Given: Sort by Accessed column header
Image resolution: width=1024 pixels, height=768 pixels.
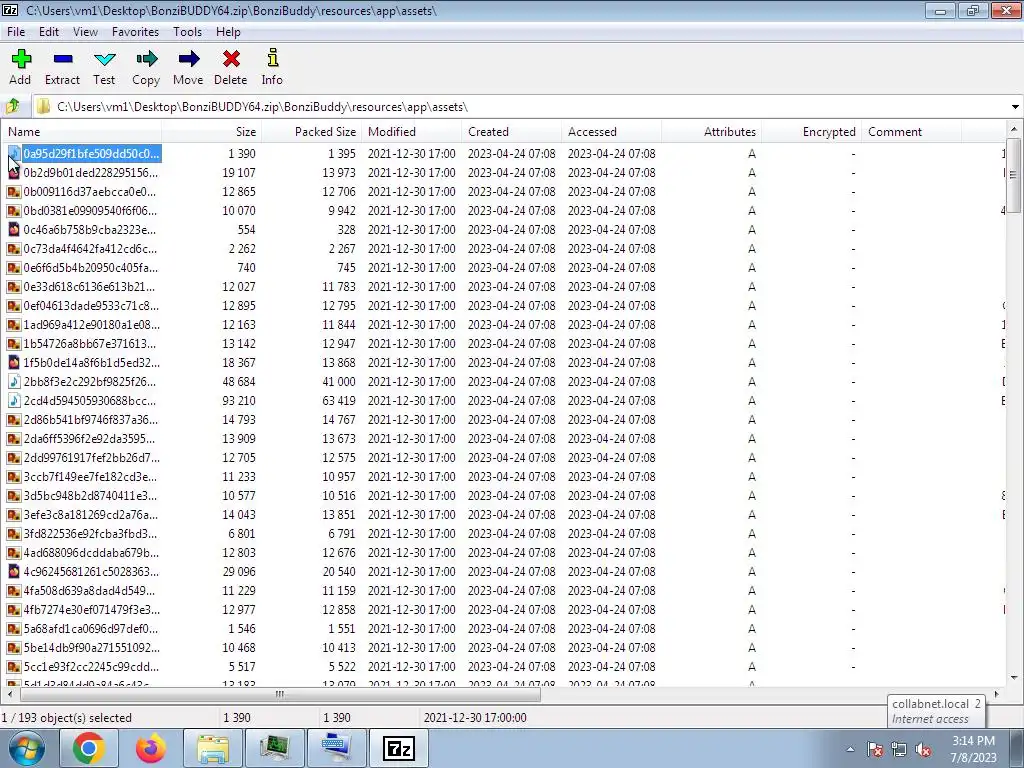Looking at the screenshot, I should (x=611, y=131).
